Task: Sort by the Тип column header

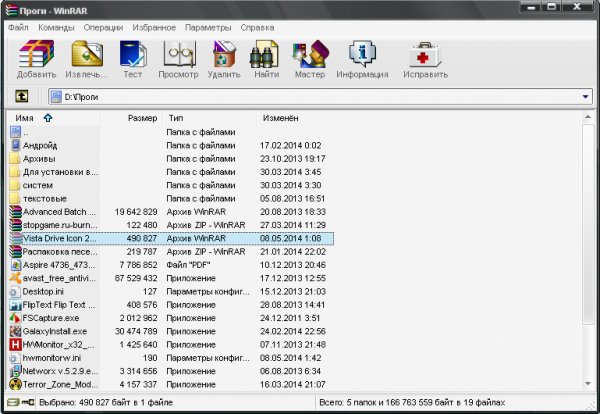Action: click(209, 118)
